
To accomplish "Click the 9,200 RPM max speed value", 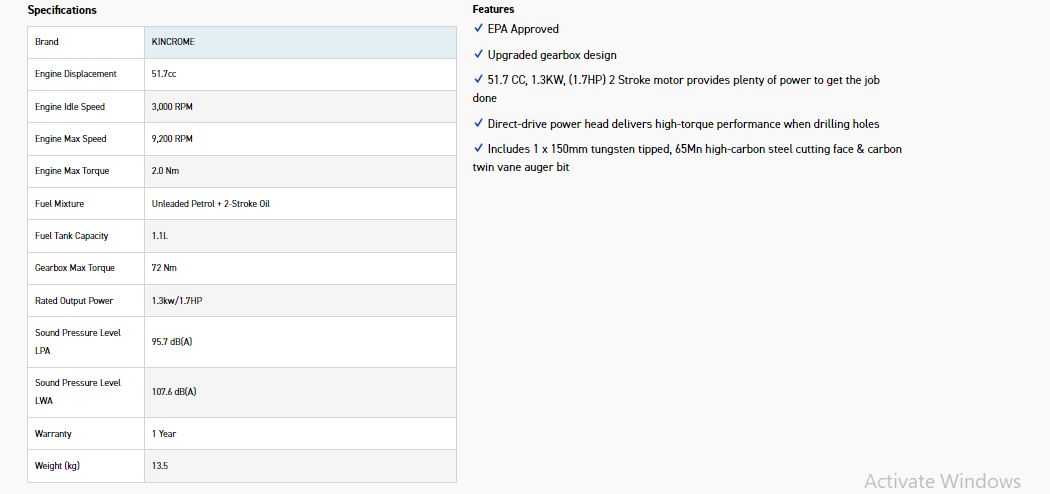I will [172, 139].
